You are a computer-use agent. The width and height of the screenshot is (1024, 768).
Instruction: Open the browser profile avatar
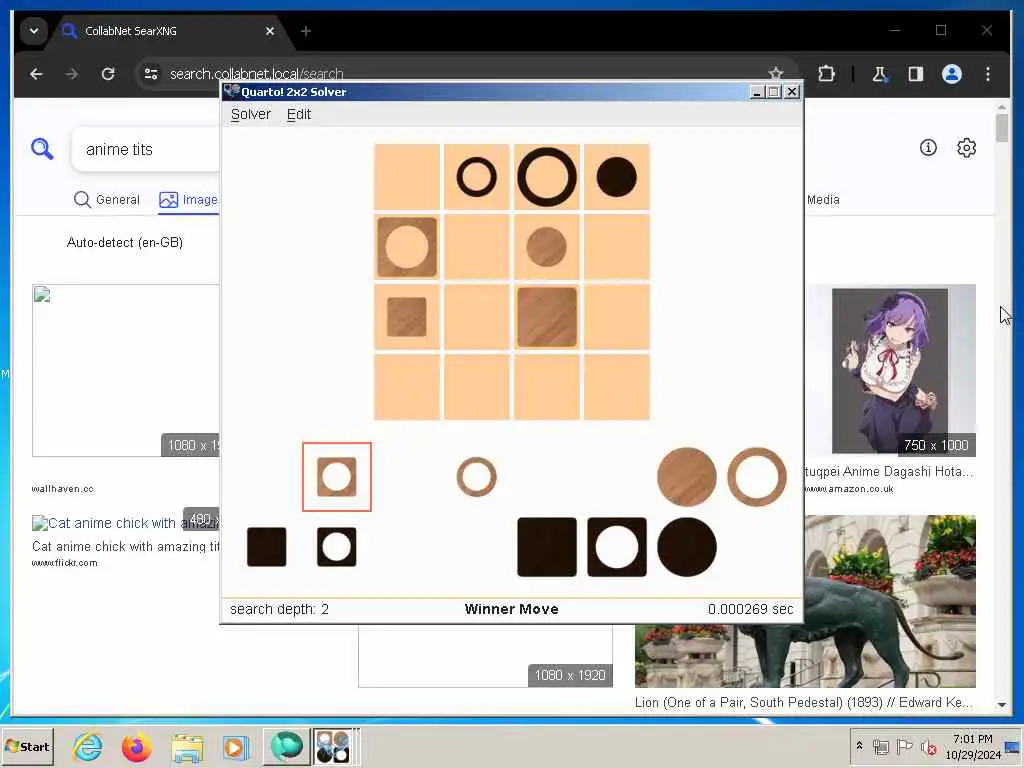pyautogui.click(x=952, y=74)
